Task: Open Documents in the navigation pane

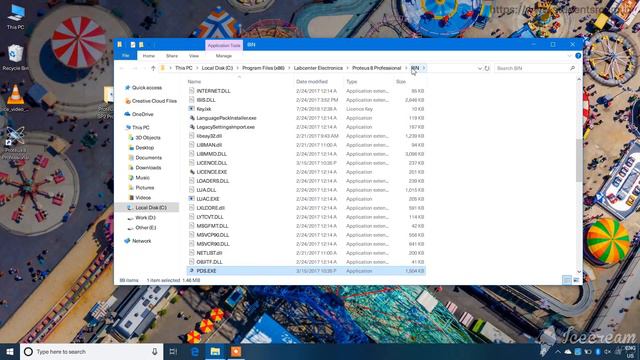Action: pyautogui.click(x=149, y=158)
